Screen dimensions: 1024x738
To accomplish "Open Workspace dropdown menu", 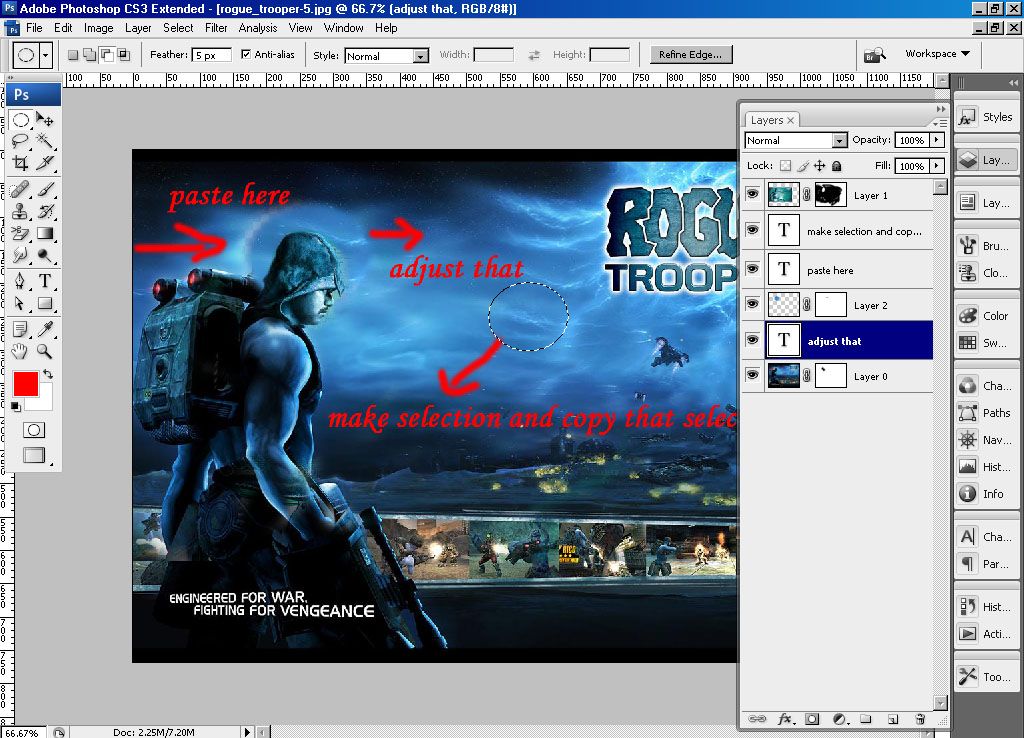I will coord(937,54).
